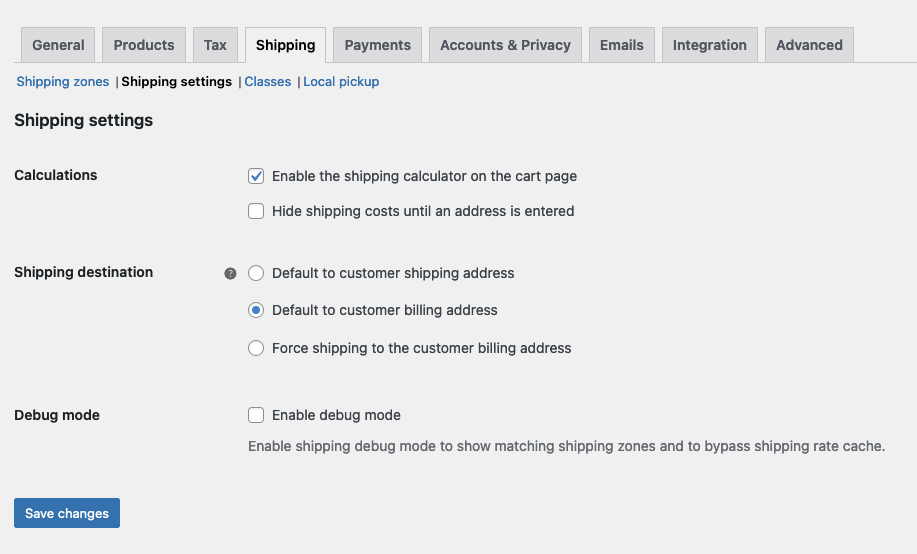Open the Tax tab
Viewport: 917px width, 554px height.
coord(215,45)
